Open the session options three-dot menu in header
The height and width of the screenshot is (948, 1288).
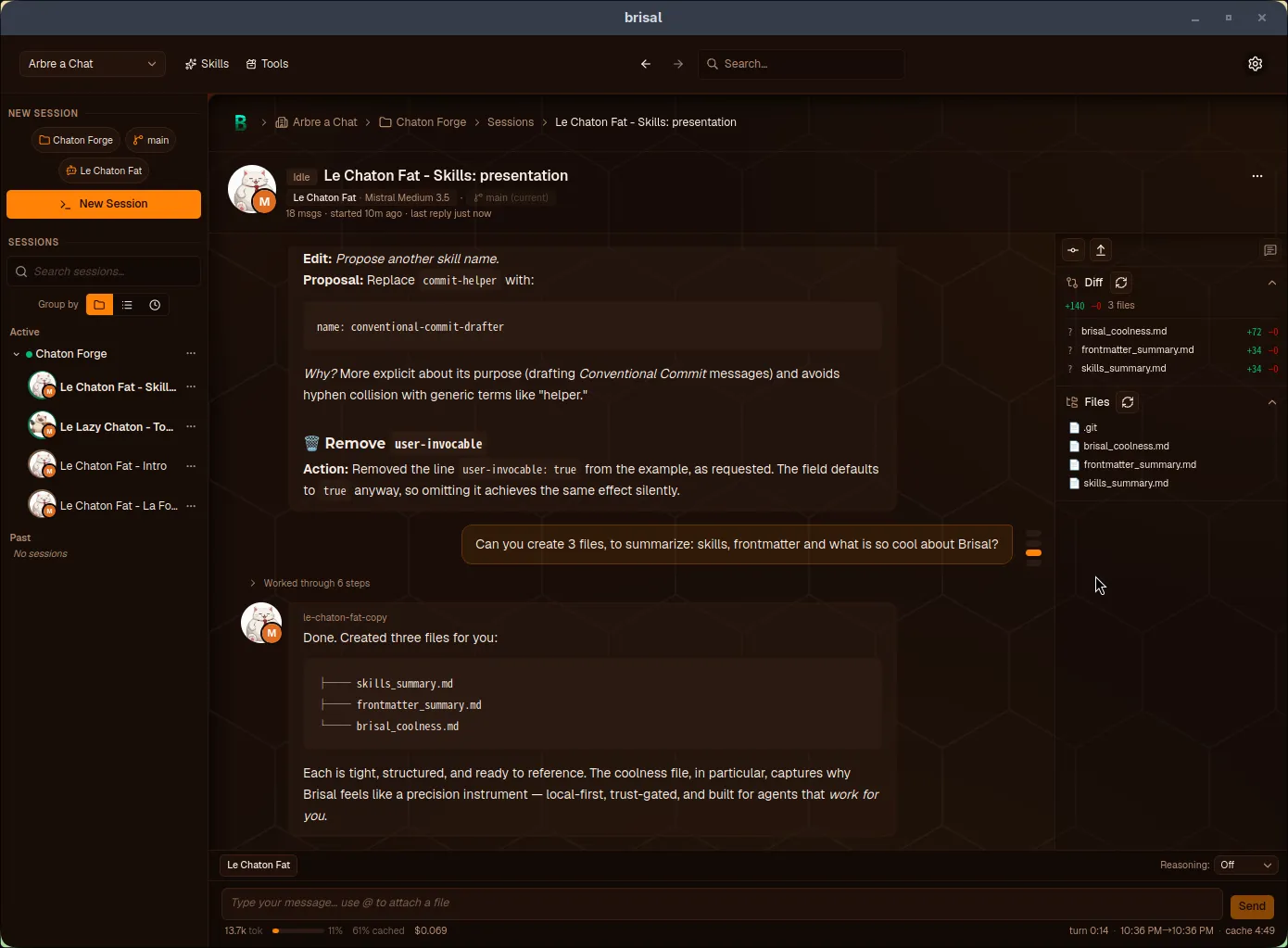click(1257, 176)
